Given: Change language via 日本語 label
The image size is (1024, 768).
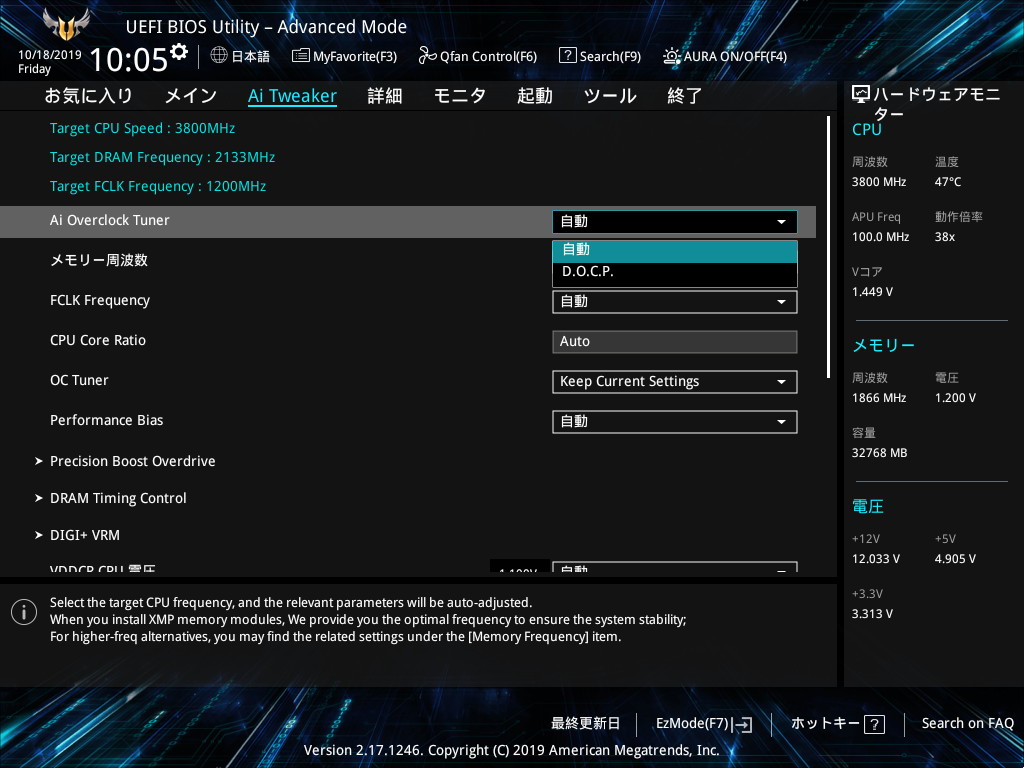Looking at the screenshot, I should (x=251, y=56).
